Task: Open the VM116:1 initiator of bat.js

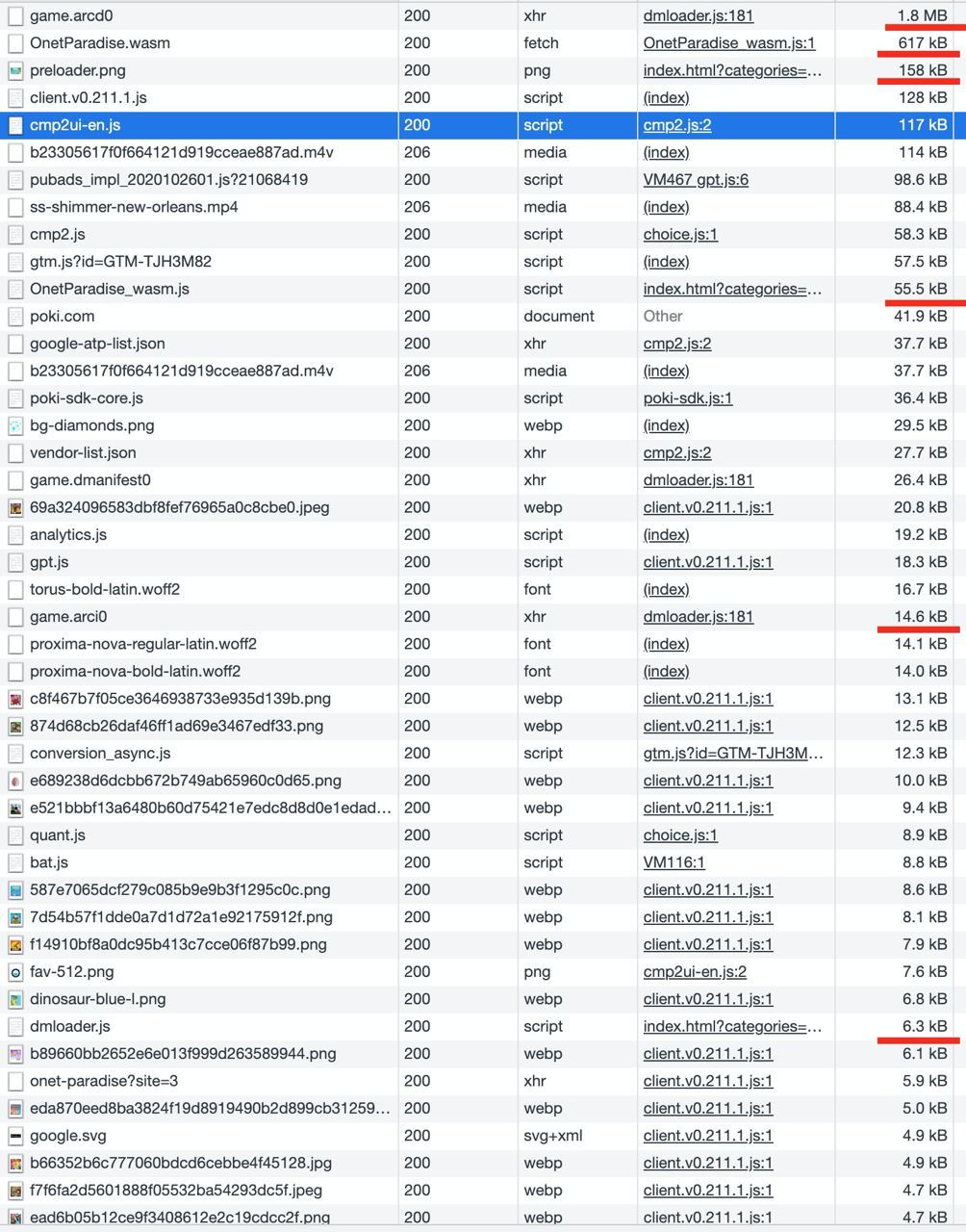Action: point(674,862)
